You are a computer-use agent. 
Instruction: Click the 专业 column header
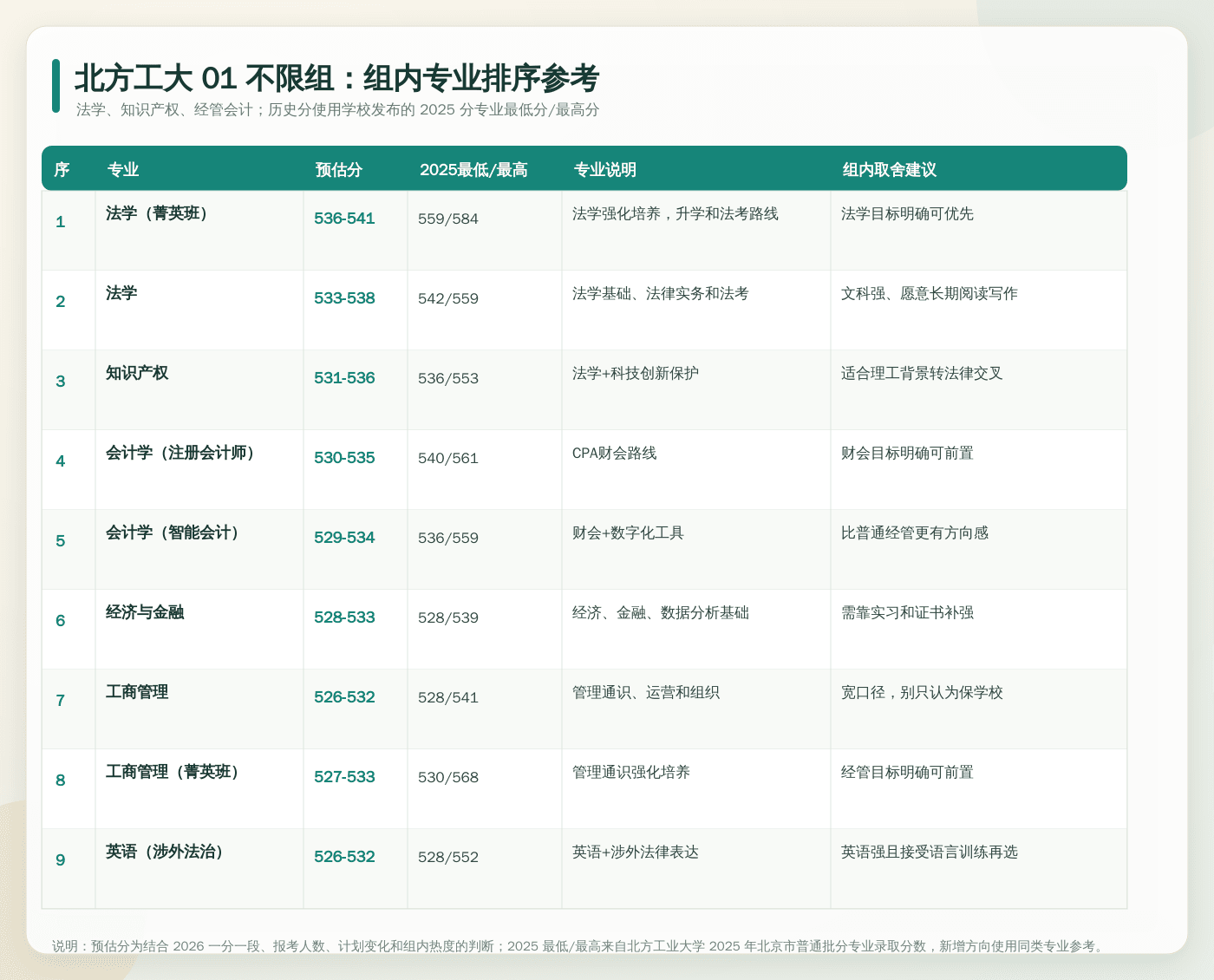pyautogui.click(x=123, y=170)
